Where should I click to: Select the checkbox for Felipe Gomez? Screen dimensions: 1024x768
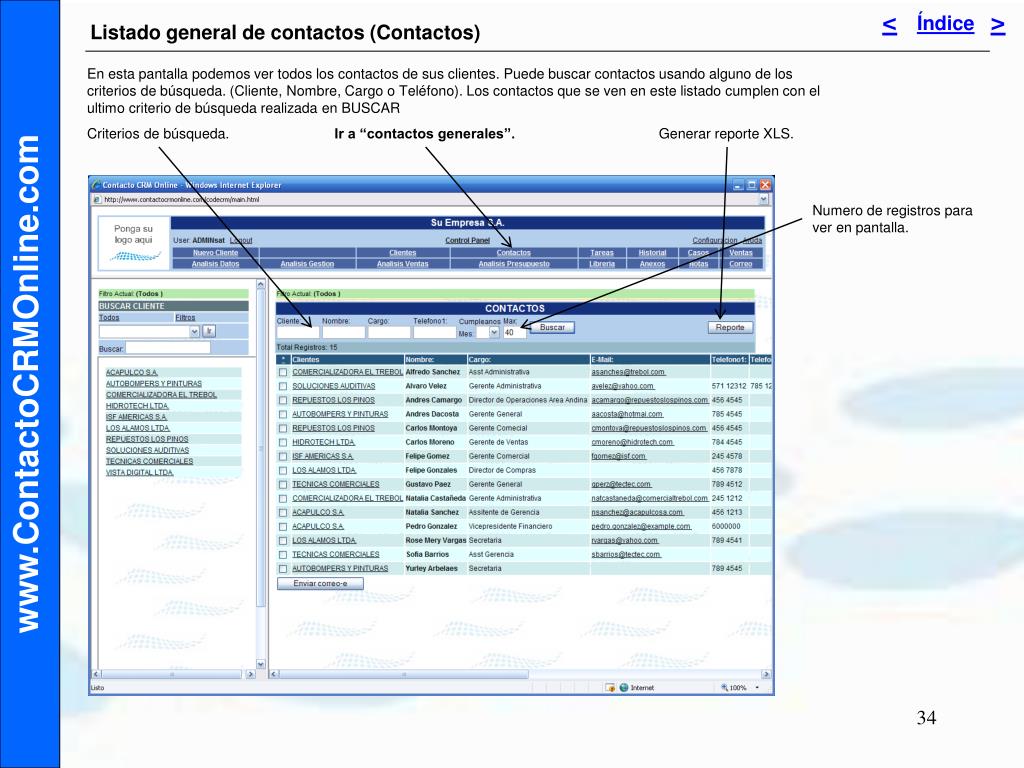[283, 456]
